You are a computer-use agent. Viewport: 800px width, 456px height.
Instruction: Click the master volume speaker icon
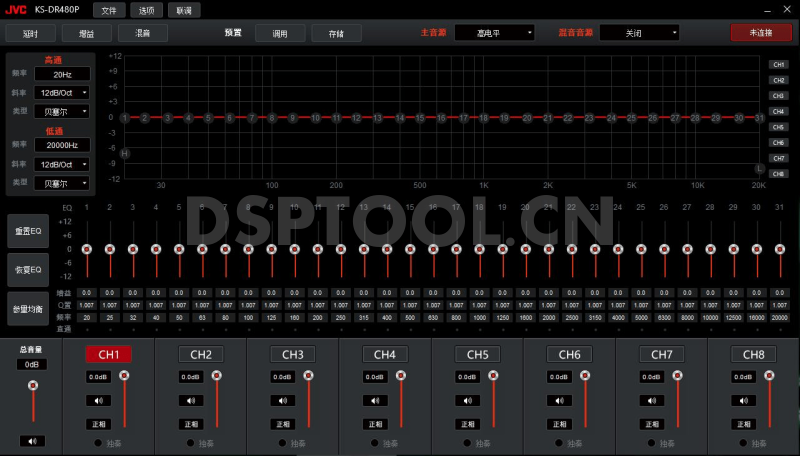tap(32, 440)
